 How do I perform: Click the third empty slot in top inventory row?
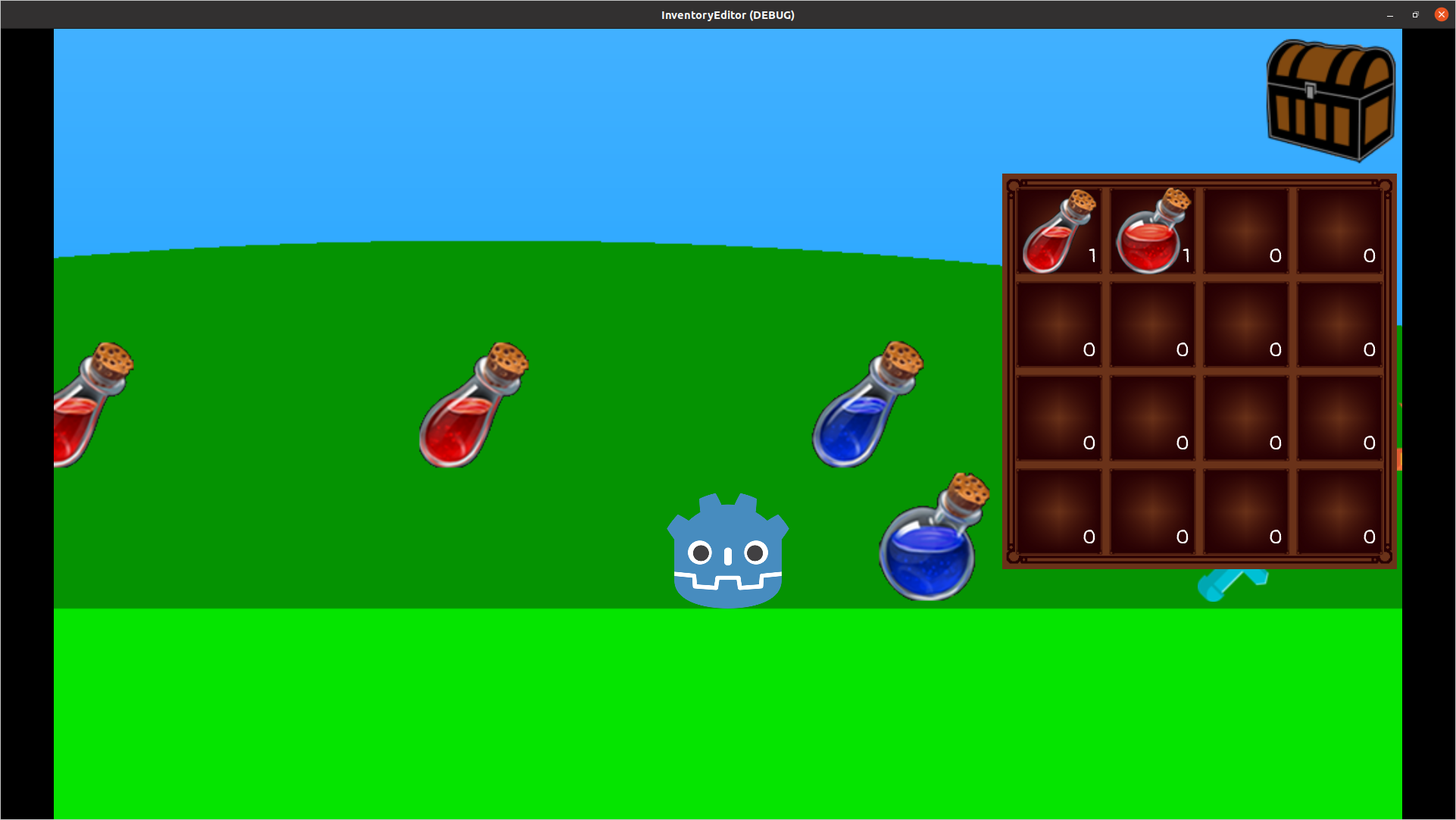point(1246,231)
